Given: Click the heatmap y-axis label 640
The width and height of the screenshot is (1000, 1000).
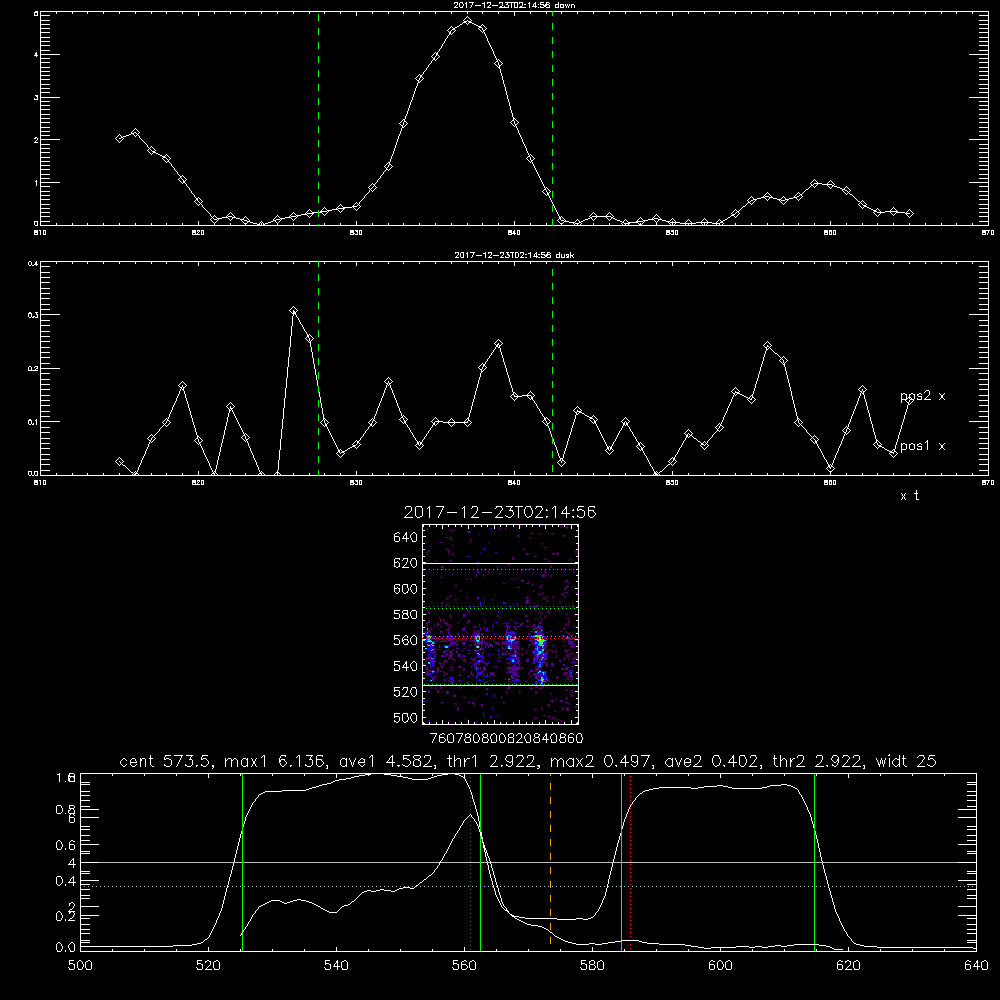Looking at the screenshot, I should [x=406, y=537].
